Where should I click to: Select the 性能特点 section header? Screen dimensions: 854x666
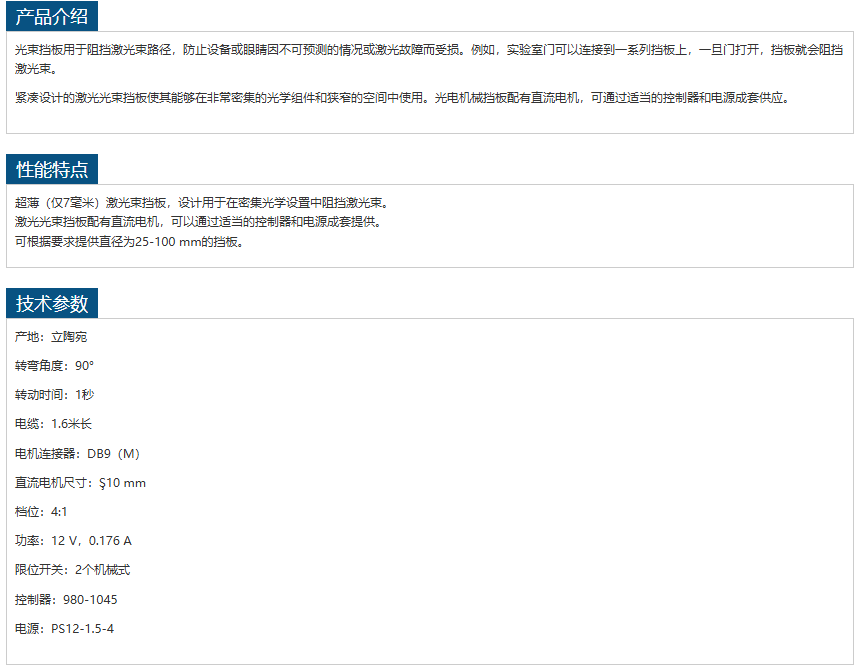[x=52, y=169]
